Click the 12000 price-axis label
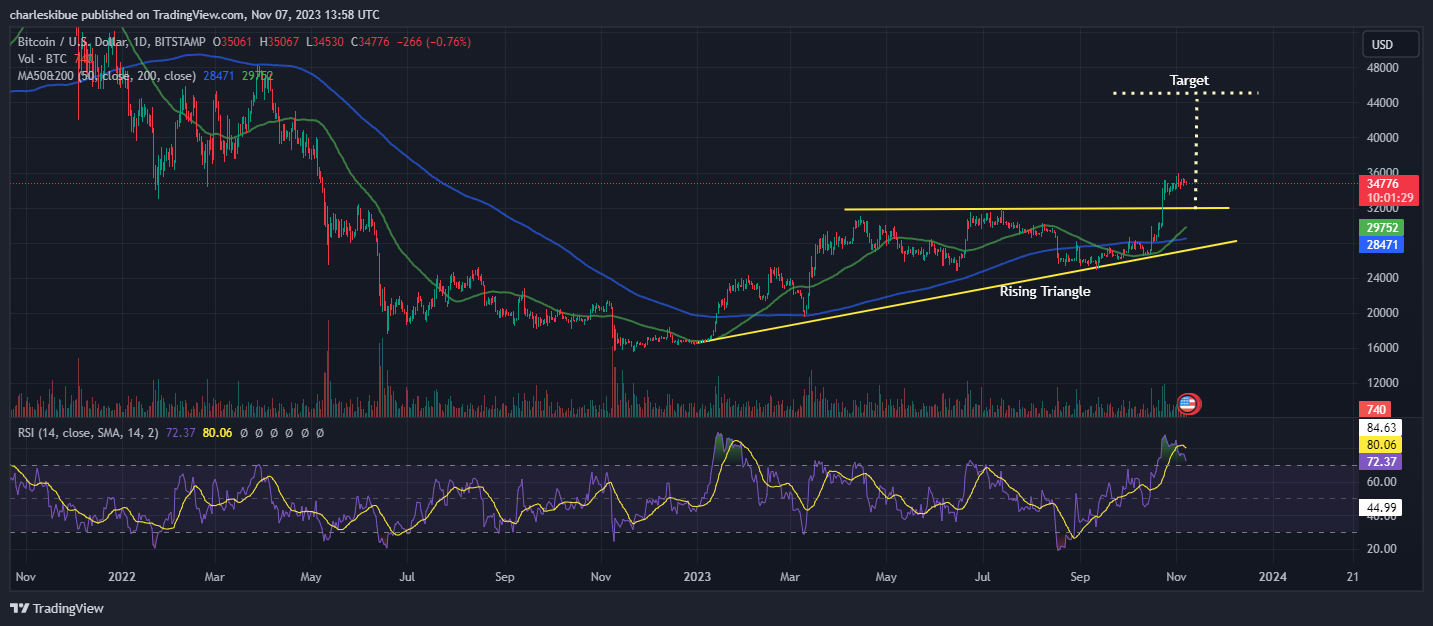1433x626 pixels. point(1383,383)
